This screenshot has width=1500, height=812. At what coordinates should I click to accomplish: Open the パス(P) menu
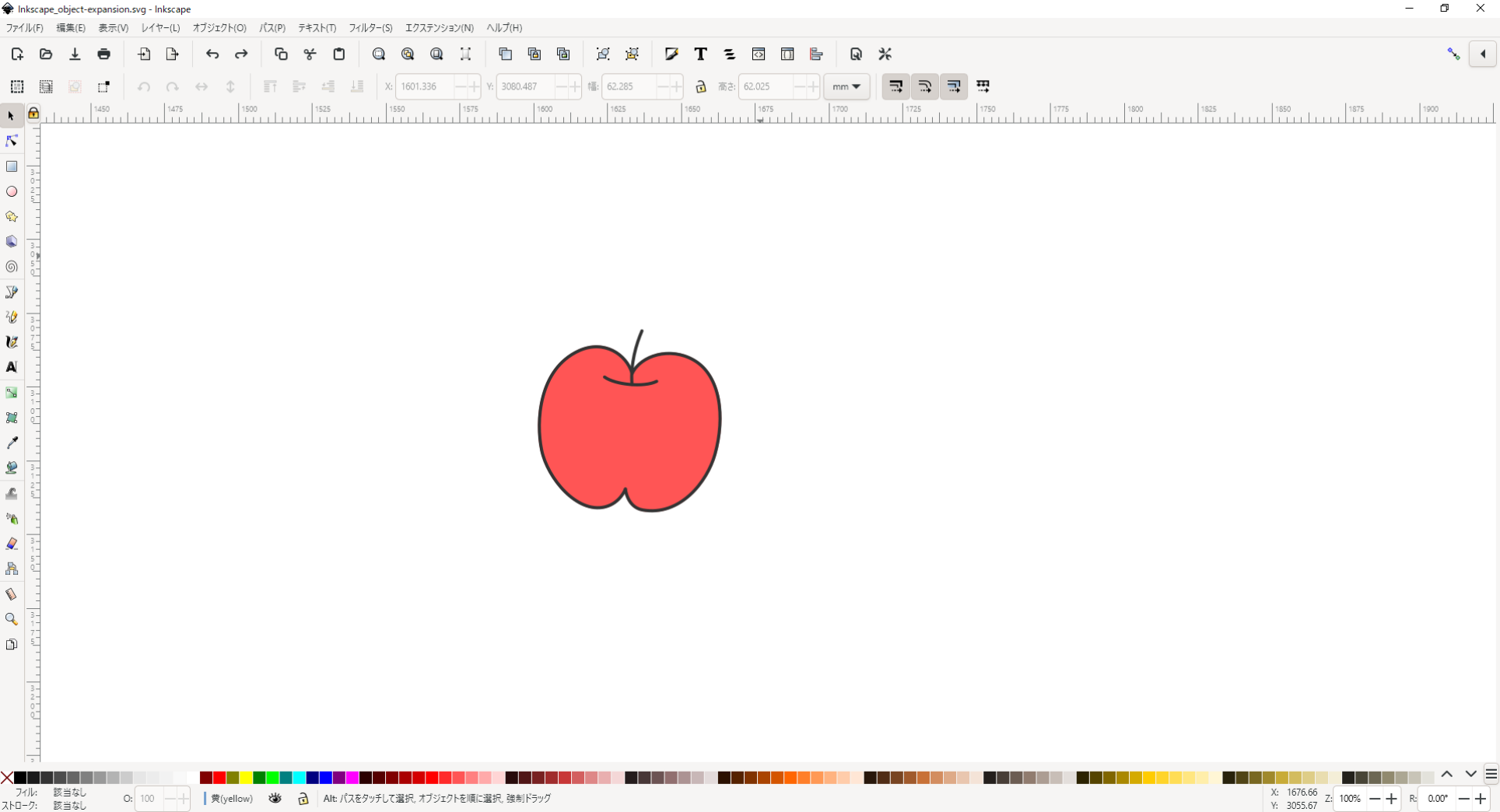pyautogui.click(x=272, y=28)
